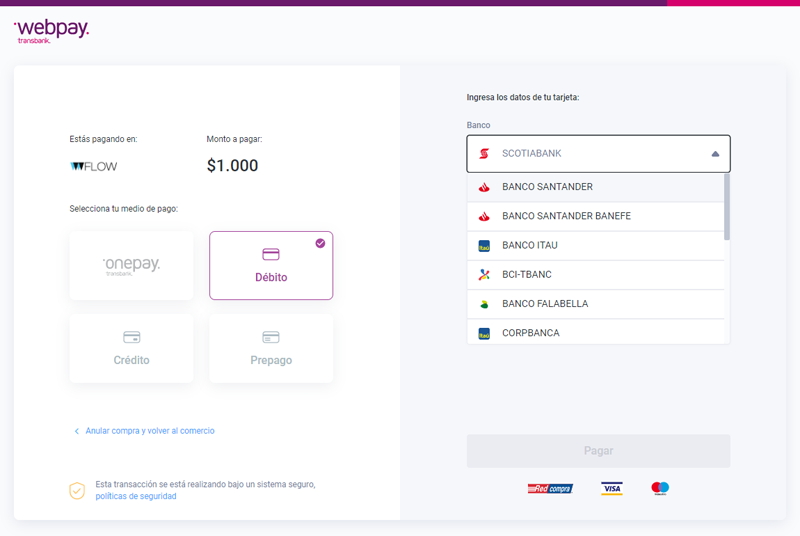Viewport: 800px width, 536px height.
Task: Click the Banco Falabella green icon
Action: [484, 304]
